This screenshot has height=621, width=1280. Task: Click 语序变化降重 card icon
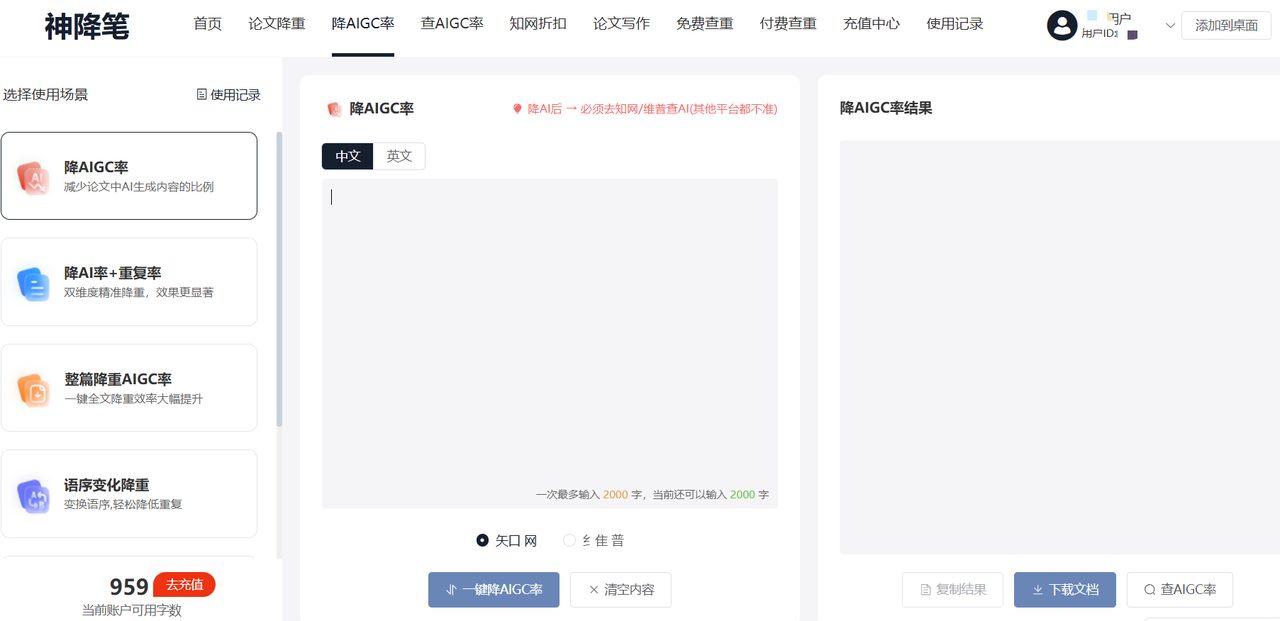34,495
